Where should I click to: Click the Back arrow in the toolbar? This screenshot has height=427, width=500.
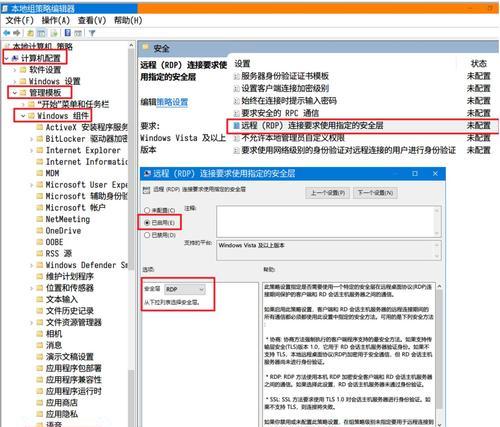coord(6,33)
